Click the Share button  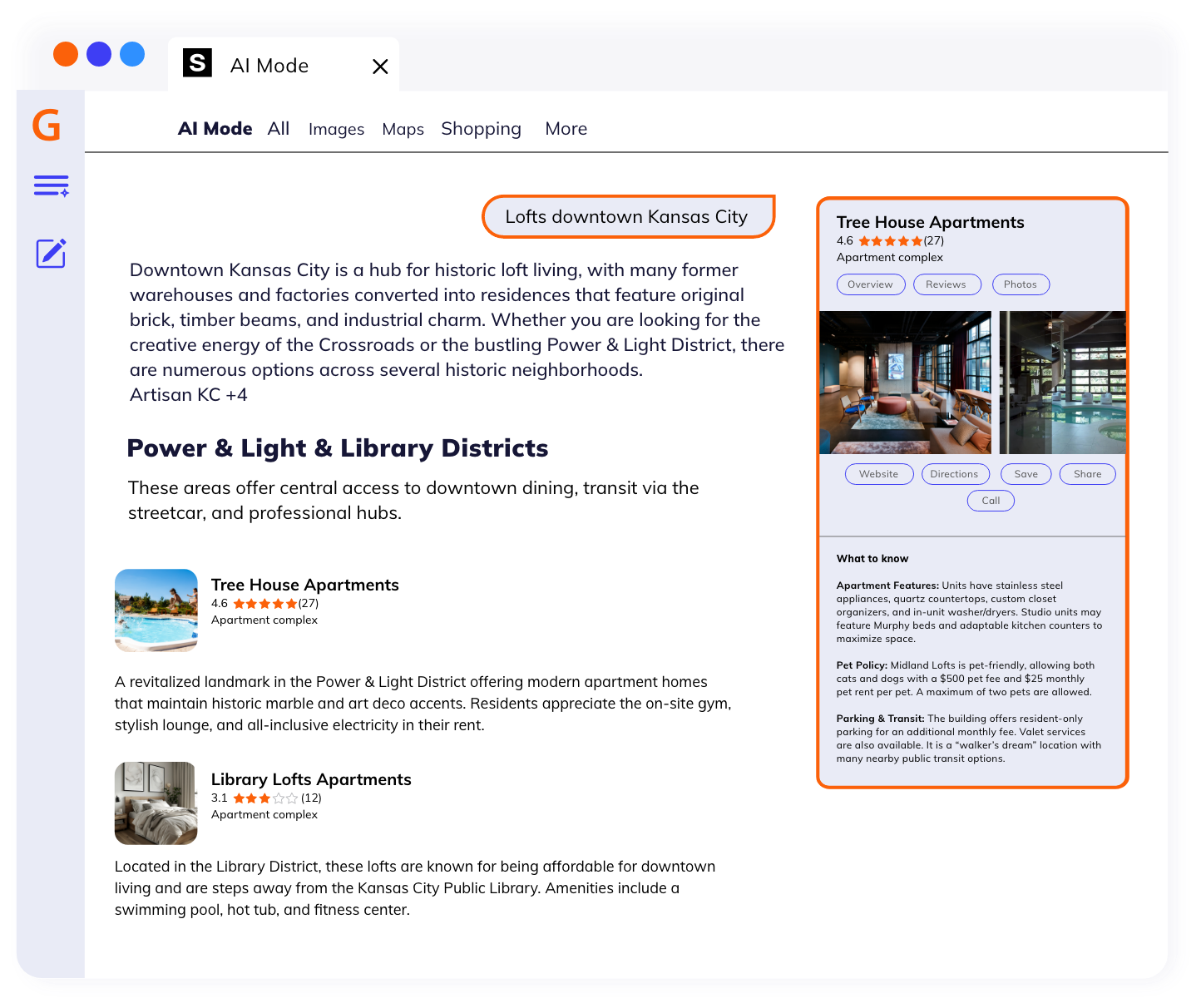coord(1088,474)
